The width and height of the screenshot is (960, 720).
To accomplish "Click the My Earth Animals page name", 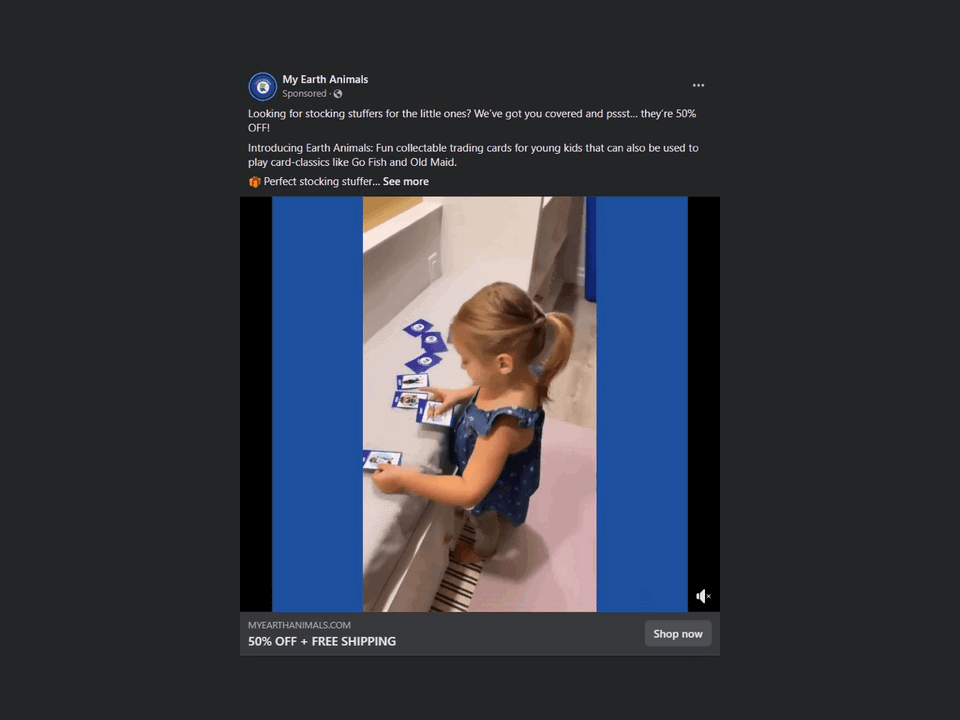I will [x=325, y=79].
